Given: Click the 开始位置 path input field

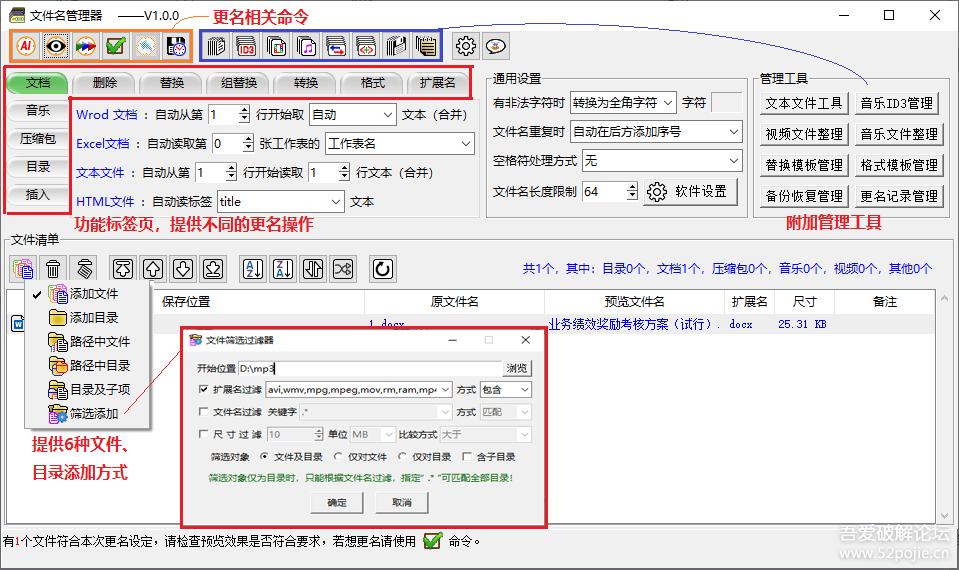Looking at the screenshot, I should [370, 368].
